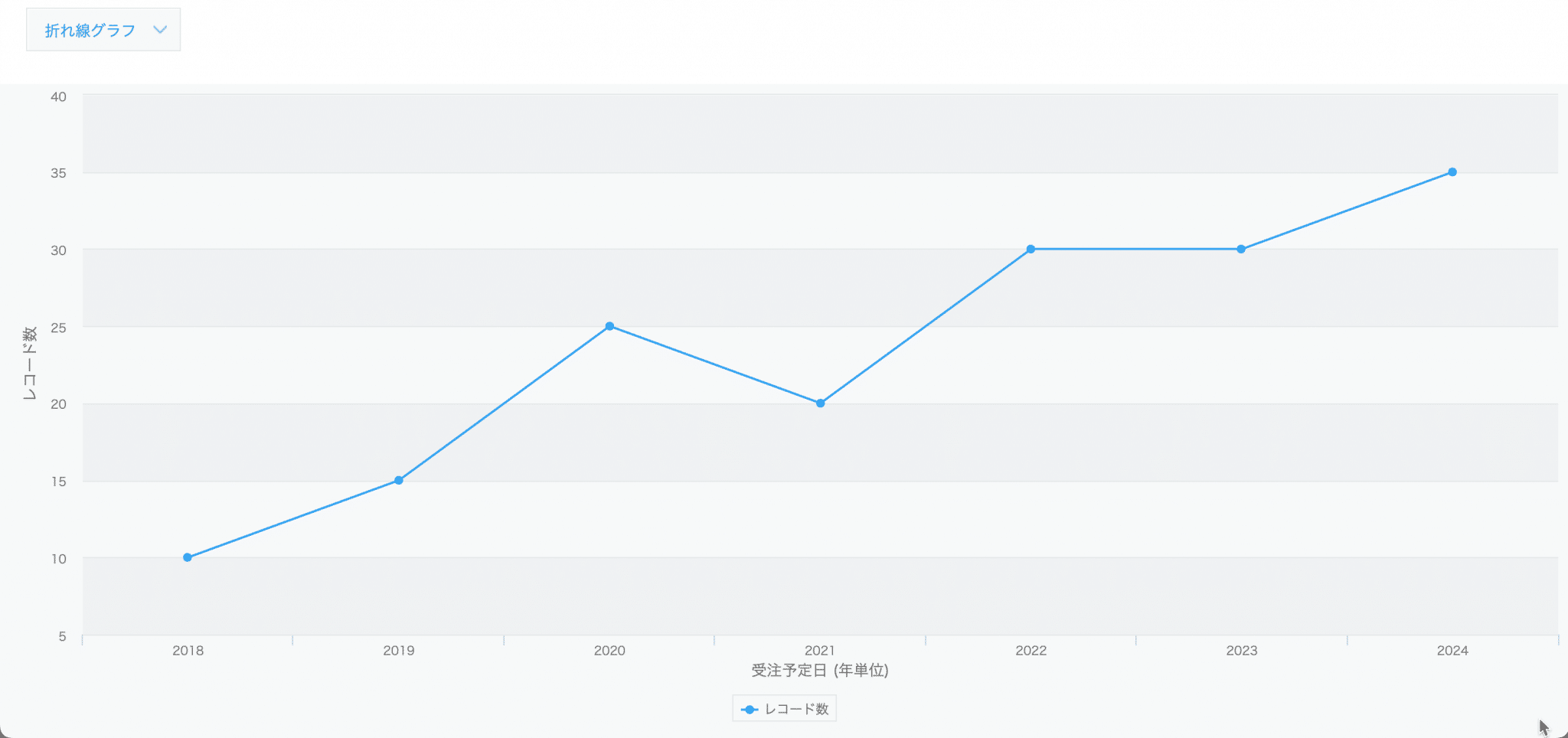Select the 2019 data point at 15
The image size is (1568, 738).
(399, 480)
